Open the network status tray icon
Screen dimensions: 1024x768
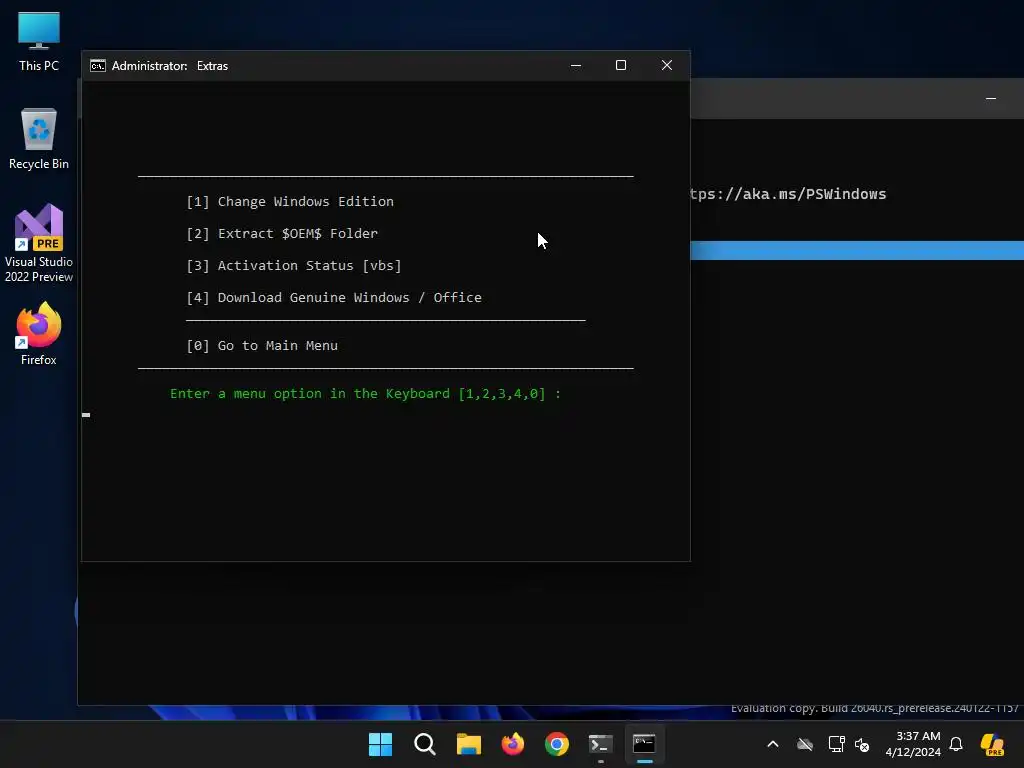[x=836, y=744]
